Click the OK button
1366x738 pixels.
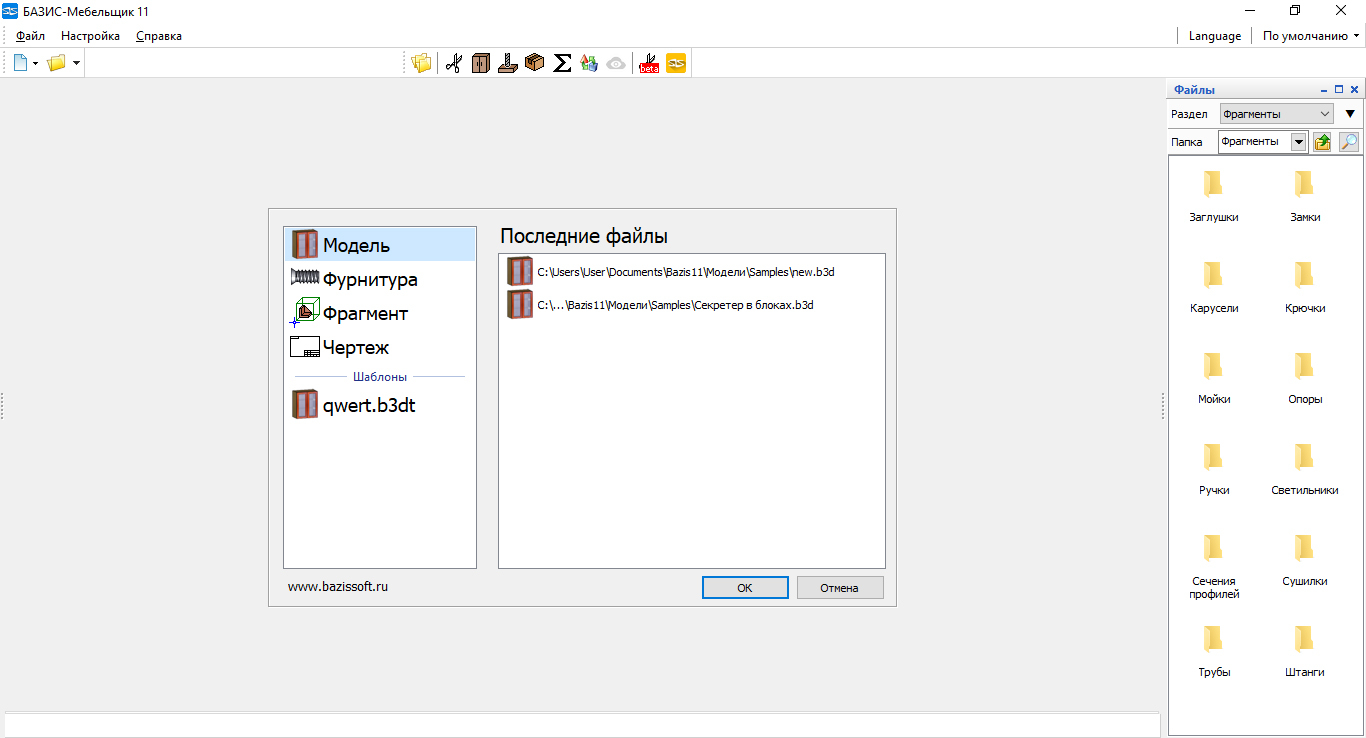tap(745, 588)
